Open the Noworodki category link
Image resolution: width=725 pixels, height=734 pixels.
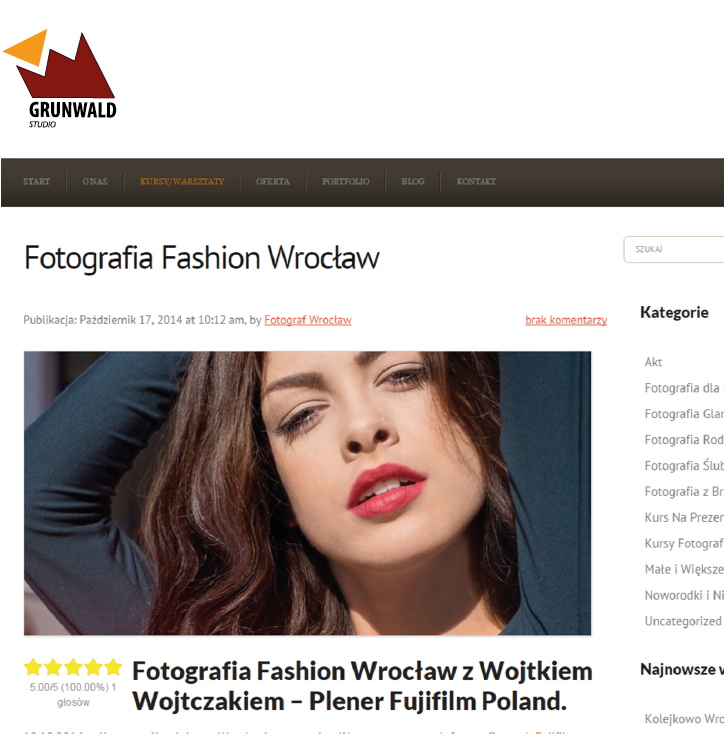[x=684, y=595]
